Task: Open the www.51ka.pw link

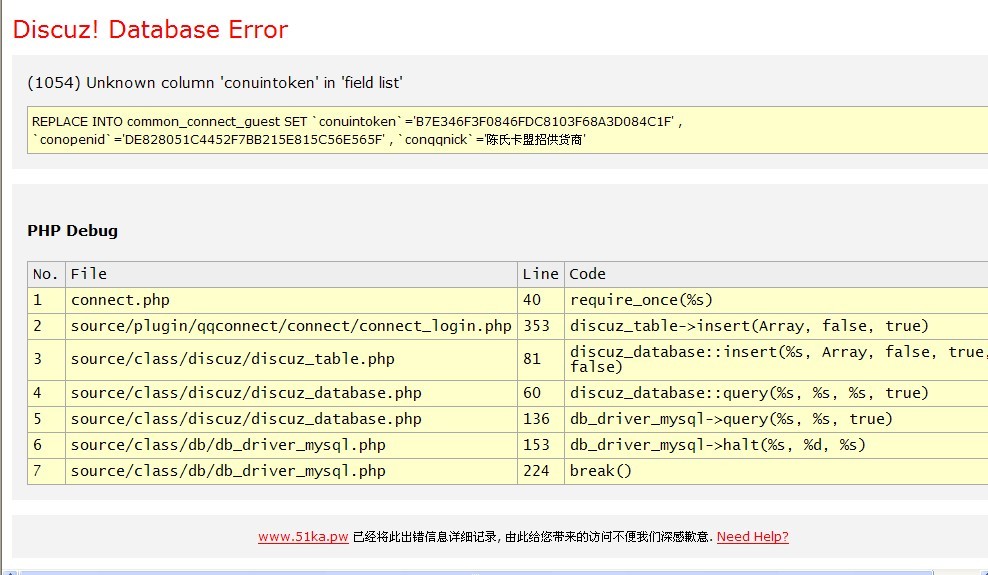Action: click(303, 537)
